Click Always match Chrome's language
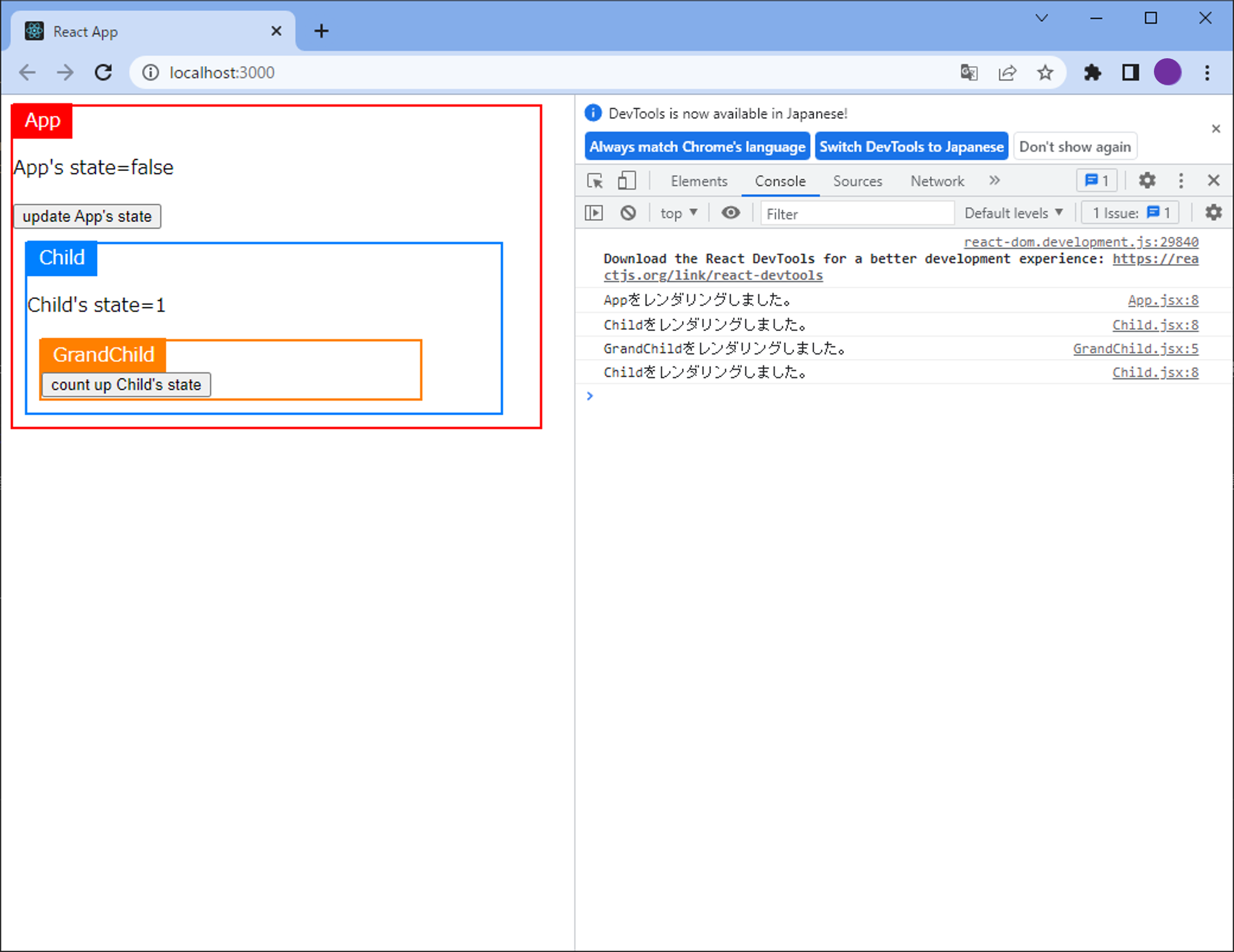This screenshot has height=952, width=1234. click(697, 147)
